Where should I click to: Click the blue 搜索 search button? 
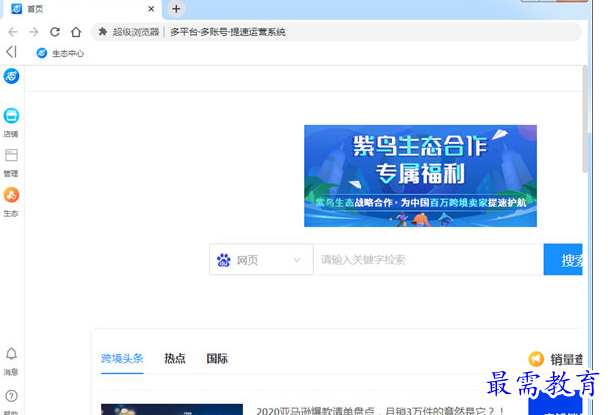coord(563,259)
